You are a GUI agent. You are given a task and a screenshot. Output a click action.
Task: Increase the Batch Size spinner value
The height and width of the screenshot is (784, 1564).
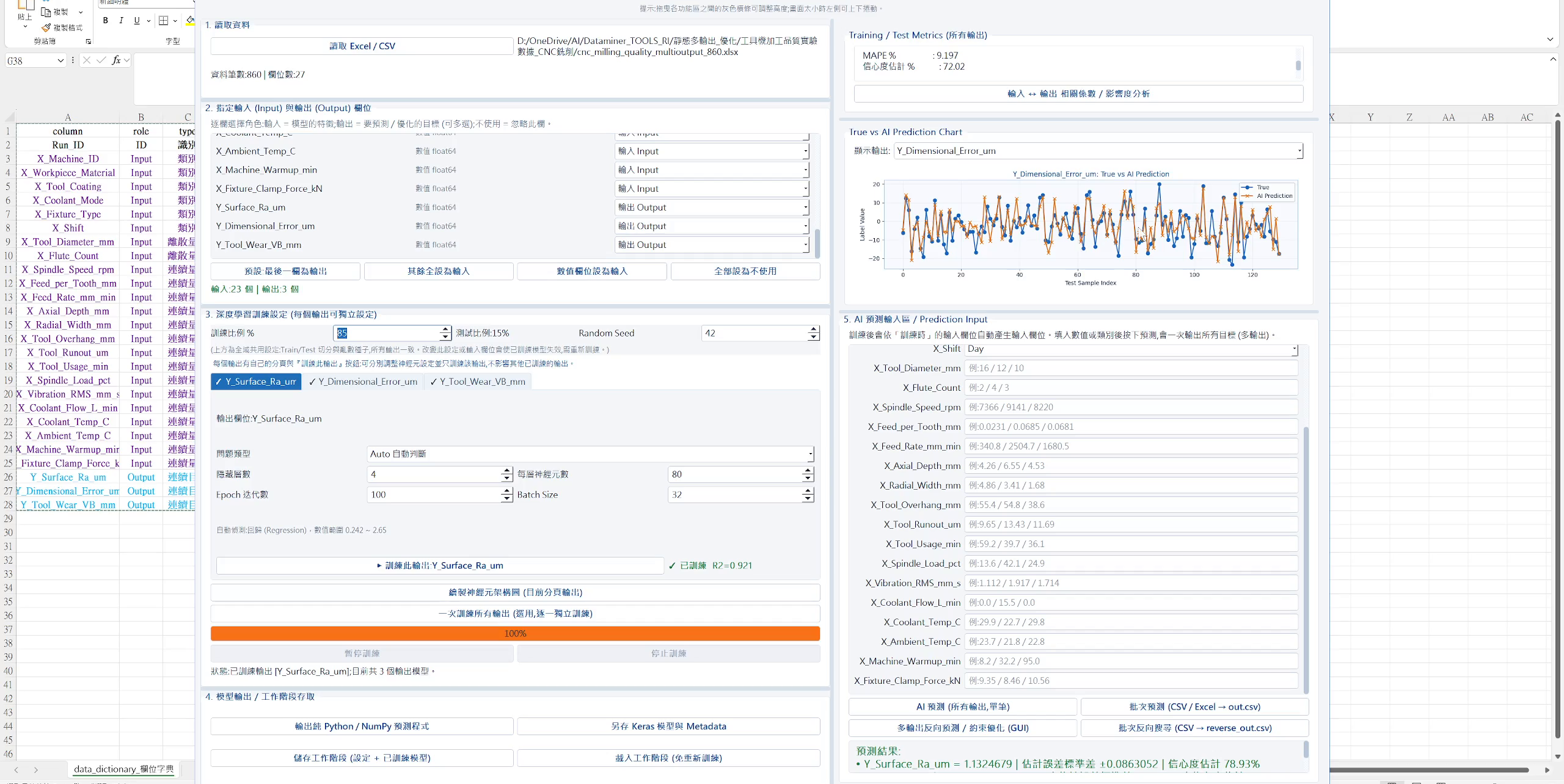[x=808, y=491]
